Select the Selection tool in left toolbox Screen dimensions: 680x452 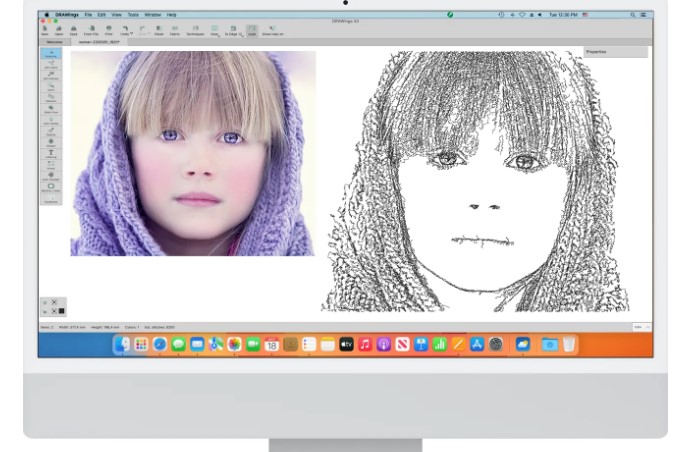pos(51,54)
